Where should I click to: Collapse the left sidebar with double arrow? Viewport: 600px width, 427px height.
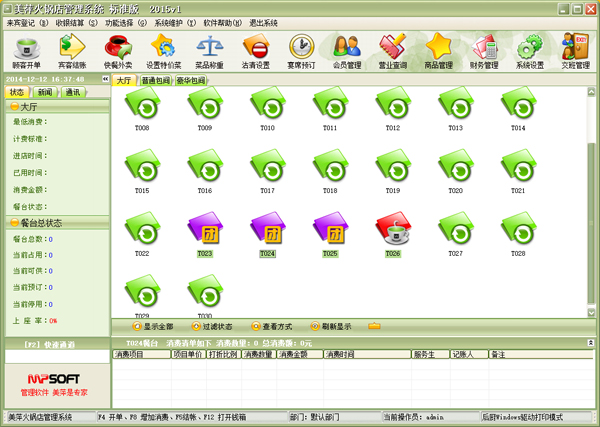pyautogui.click(x=105, y=80)
